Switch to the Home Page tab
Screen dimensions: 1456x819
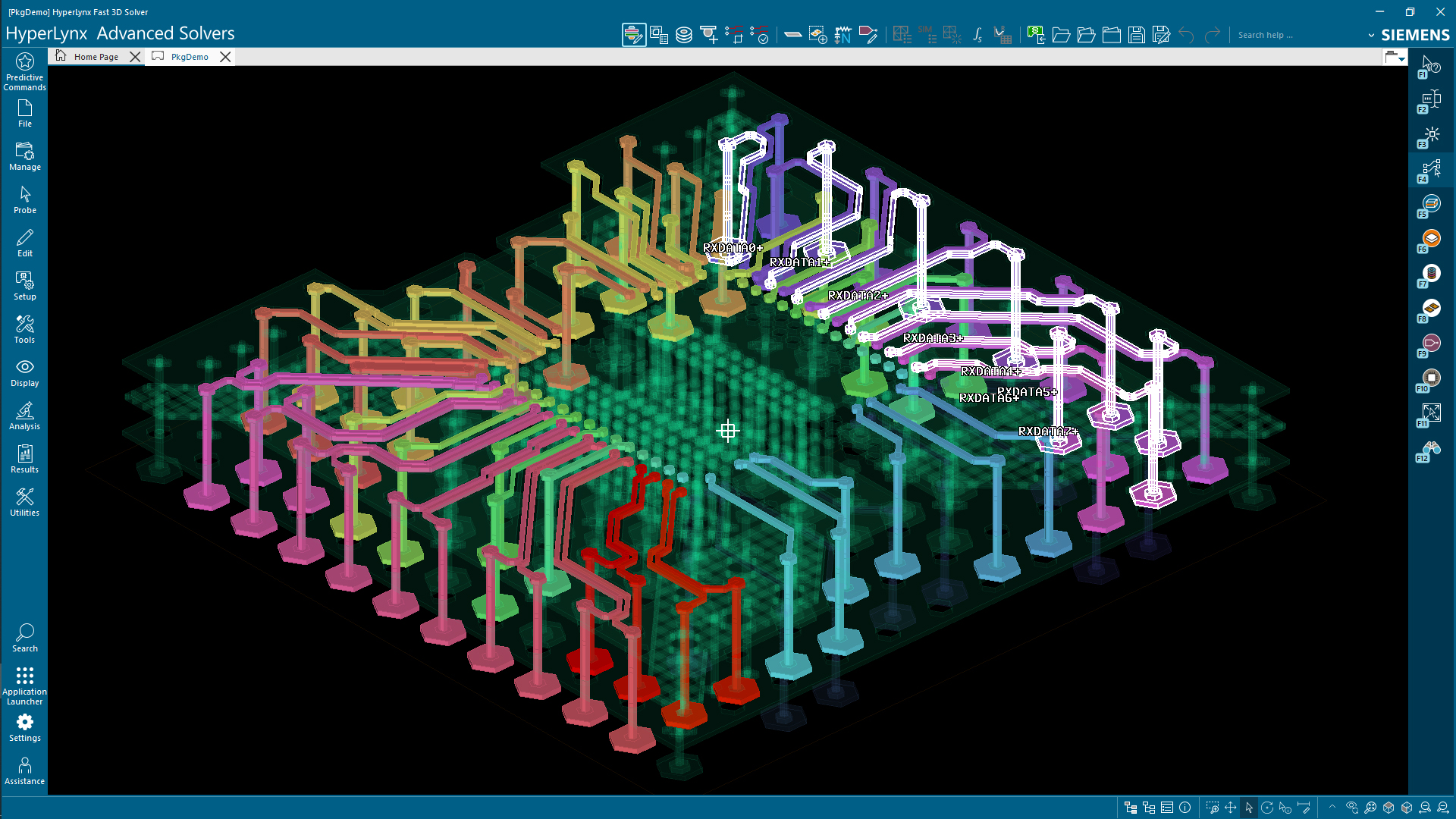point(96,56)
